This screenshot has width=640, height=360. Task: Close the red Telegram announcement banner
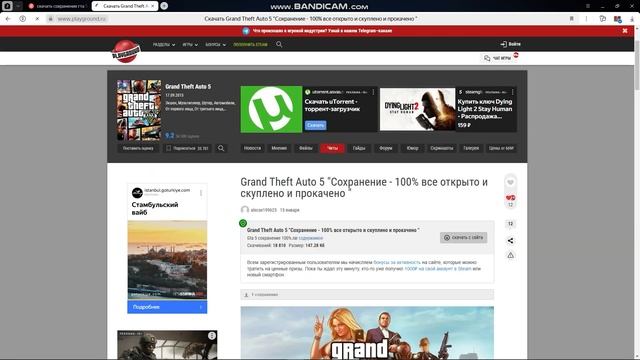click(x=624, y=31)
